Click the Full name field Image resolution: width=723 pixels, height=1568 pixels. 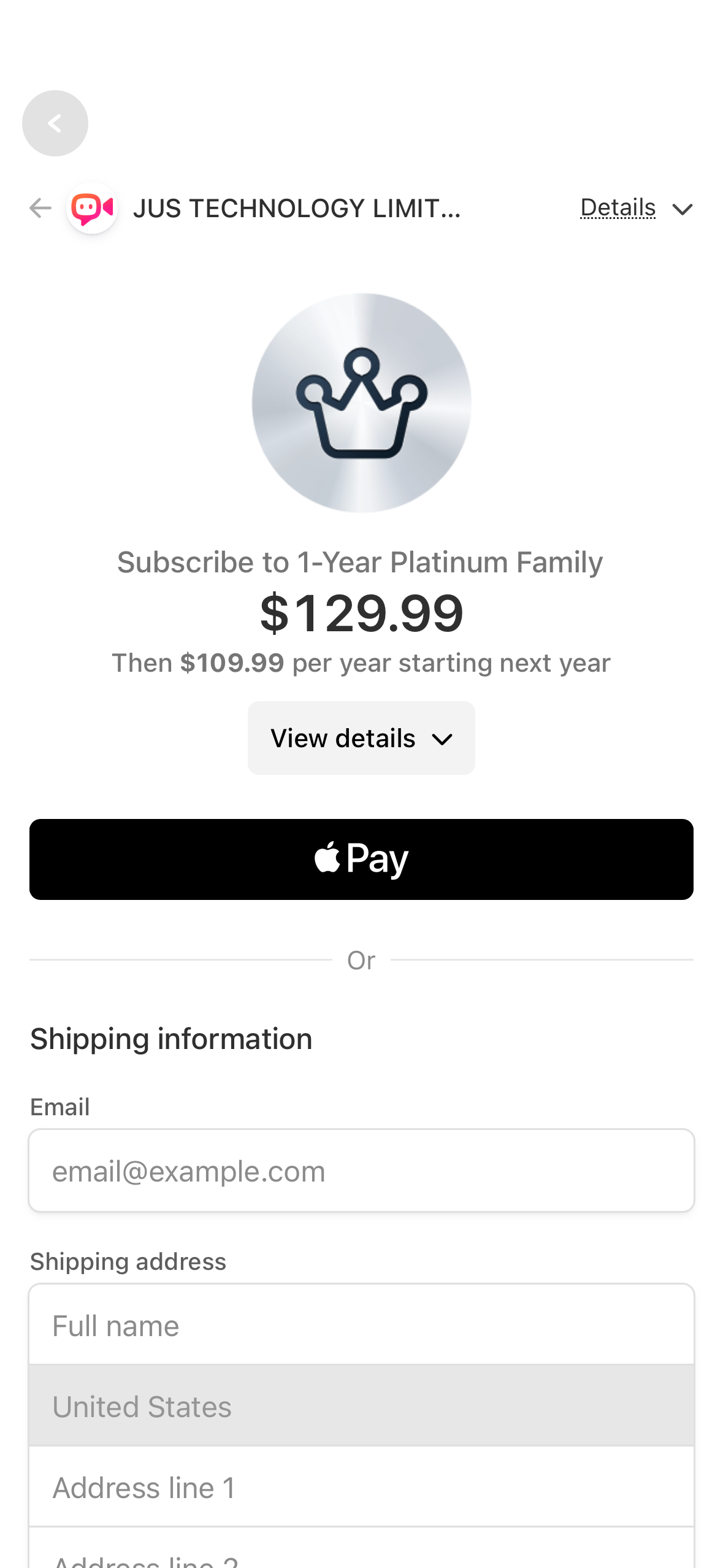361,1326
